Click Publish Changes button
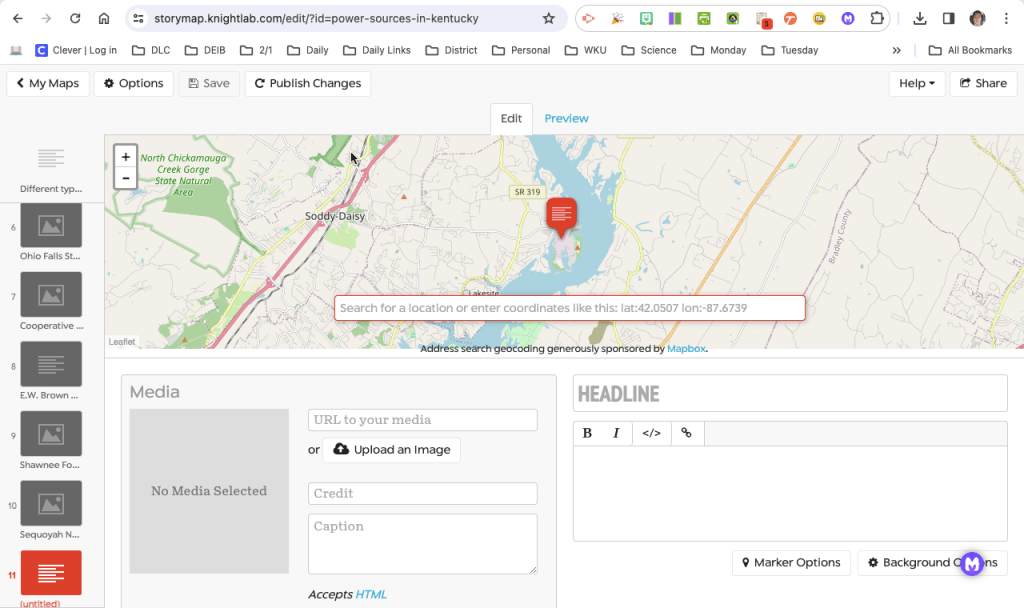Screen dimensions: 1024x608 [308, 83]
